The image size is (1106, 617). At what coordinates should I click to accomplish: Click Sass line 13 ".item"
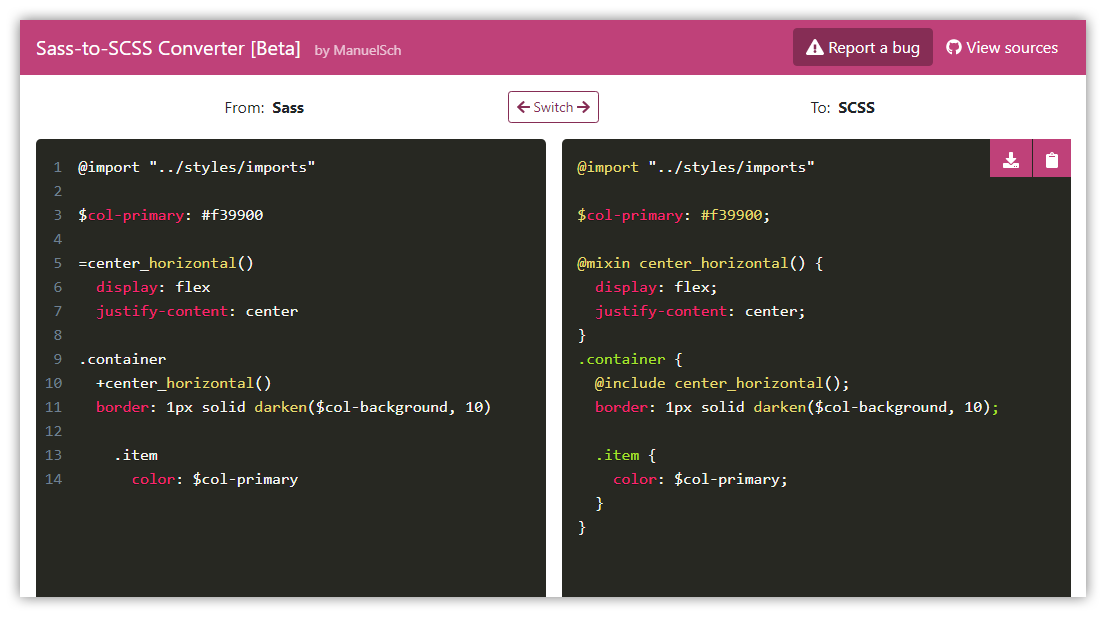pos(135,455)
